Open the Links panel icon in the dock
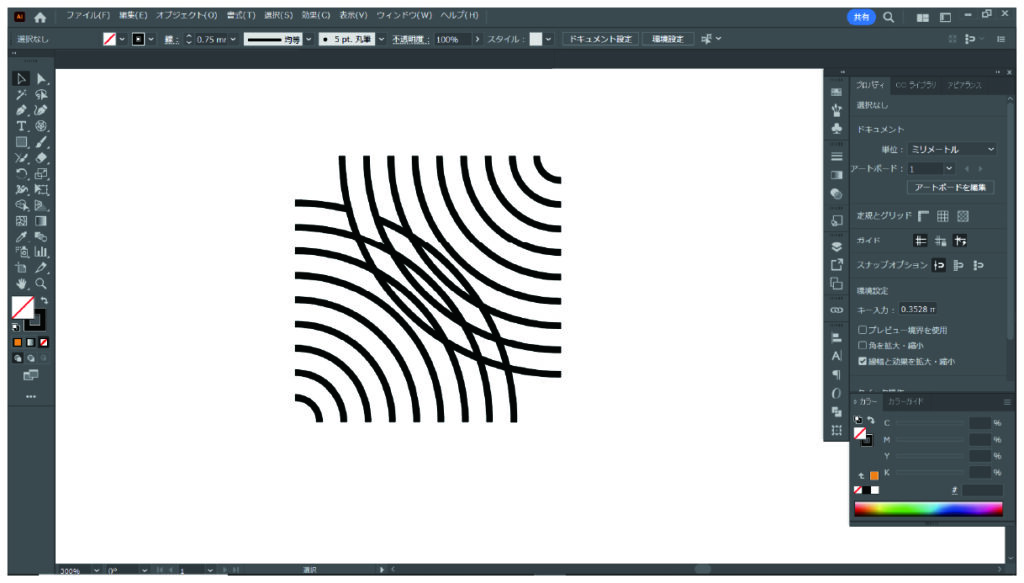This screenshot has height=583, width=1024. (x=837, y=309)
